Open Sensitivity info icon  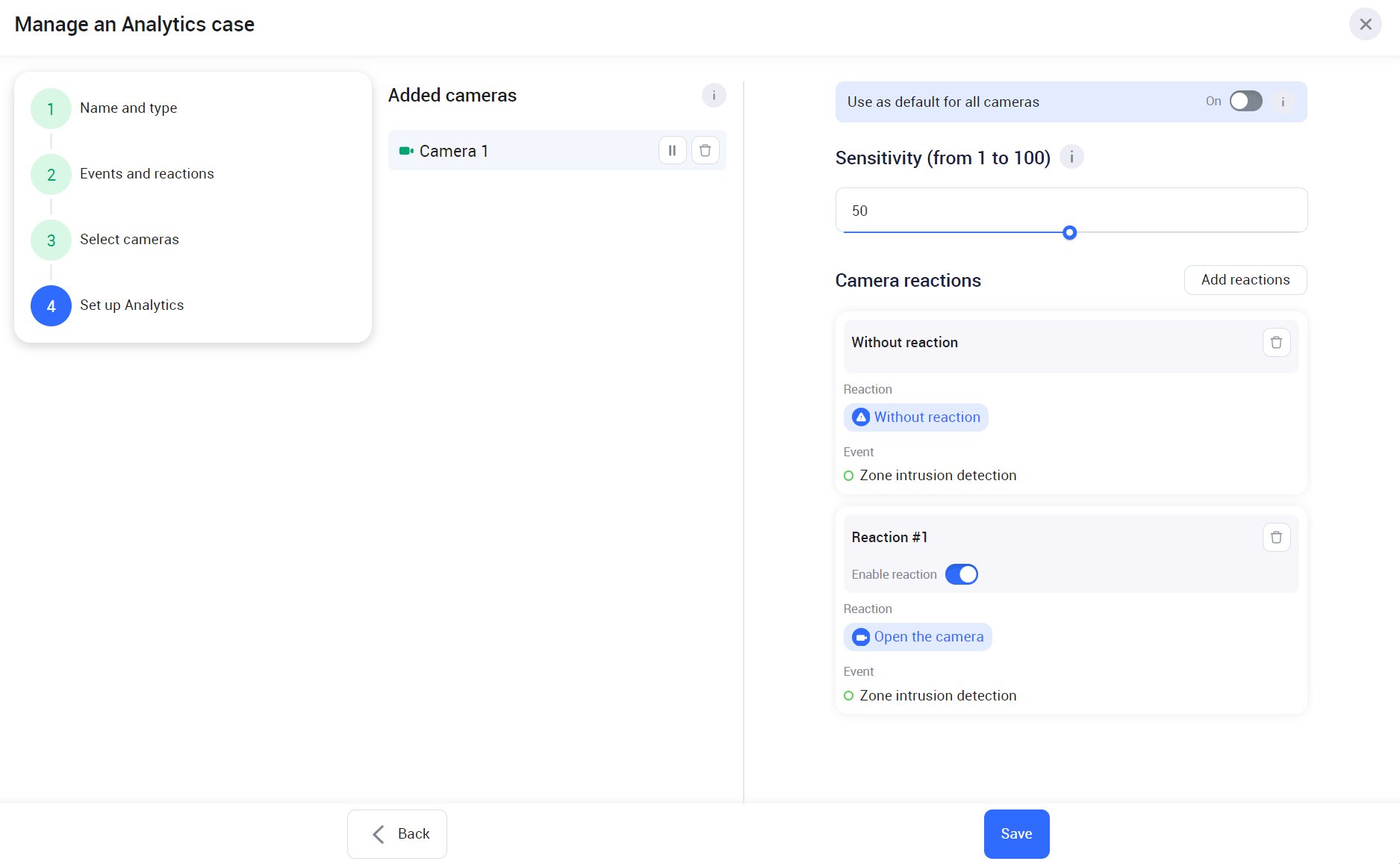[1071, 158]
